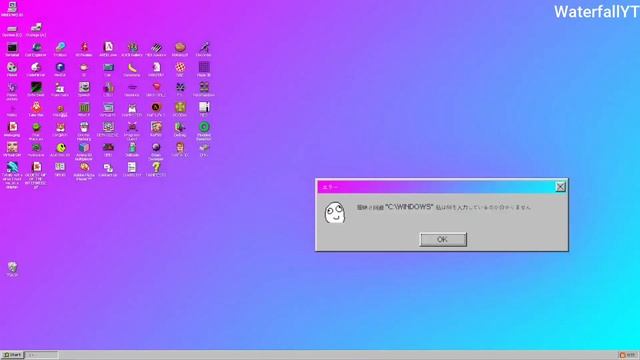The image size is (640, 360).
Task: Close the error dialog with X button
Action: (x=560, y=187)
